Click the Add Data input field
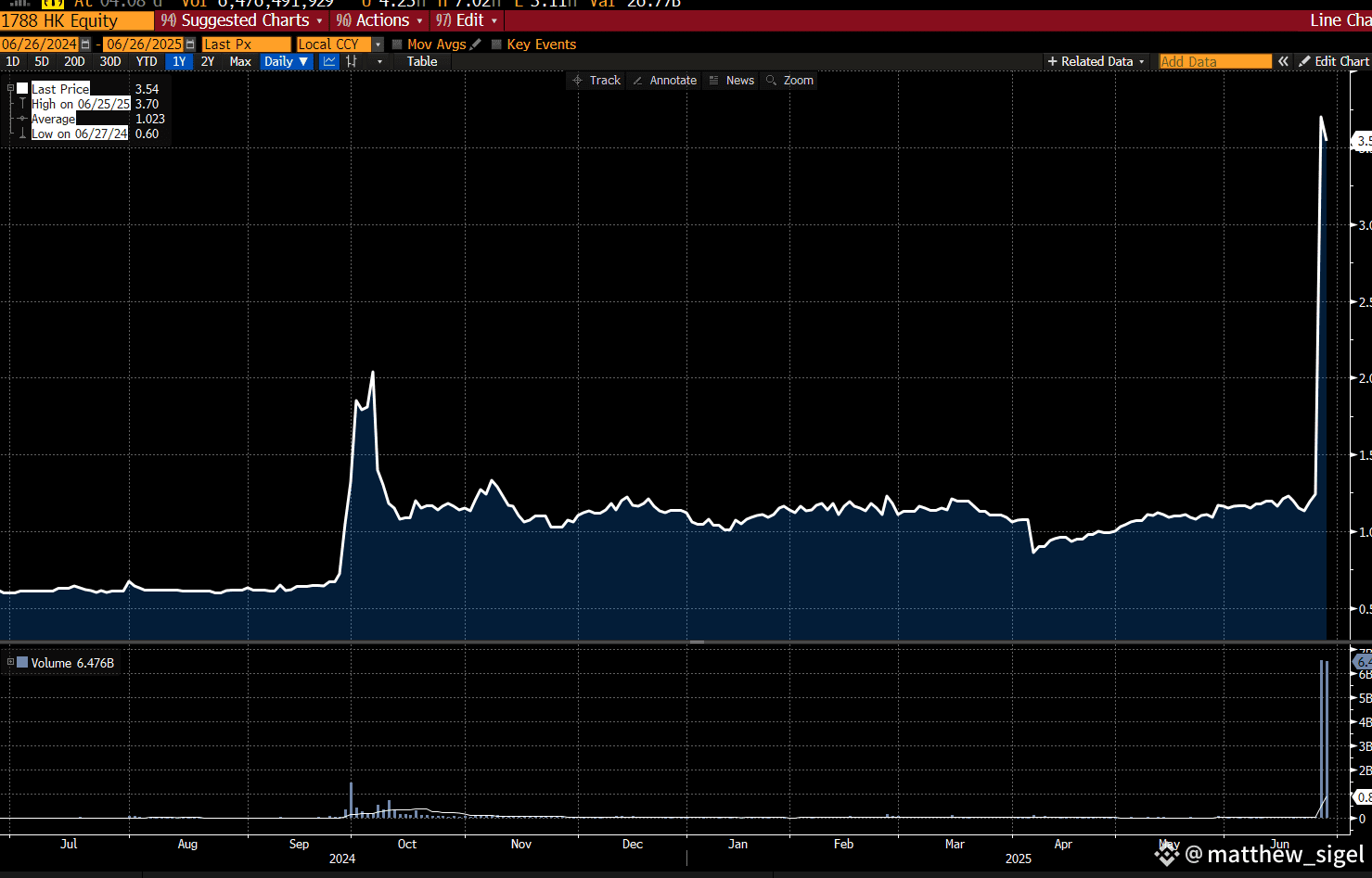The width and height of the screenshot is (1372, 878). [1215, 61]
